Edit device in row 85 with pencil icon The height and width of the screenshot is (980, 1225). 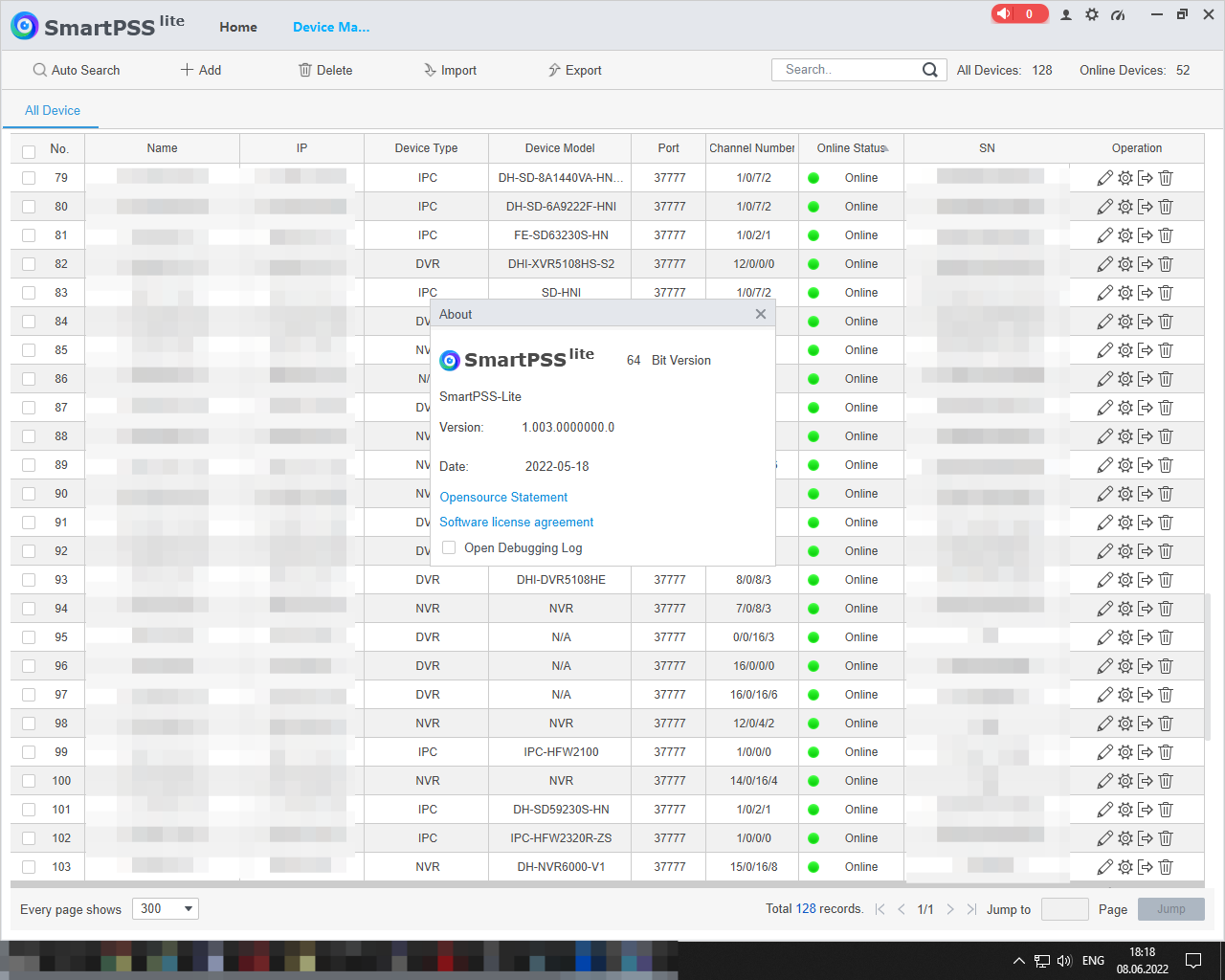tap(1104, 350)
